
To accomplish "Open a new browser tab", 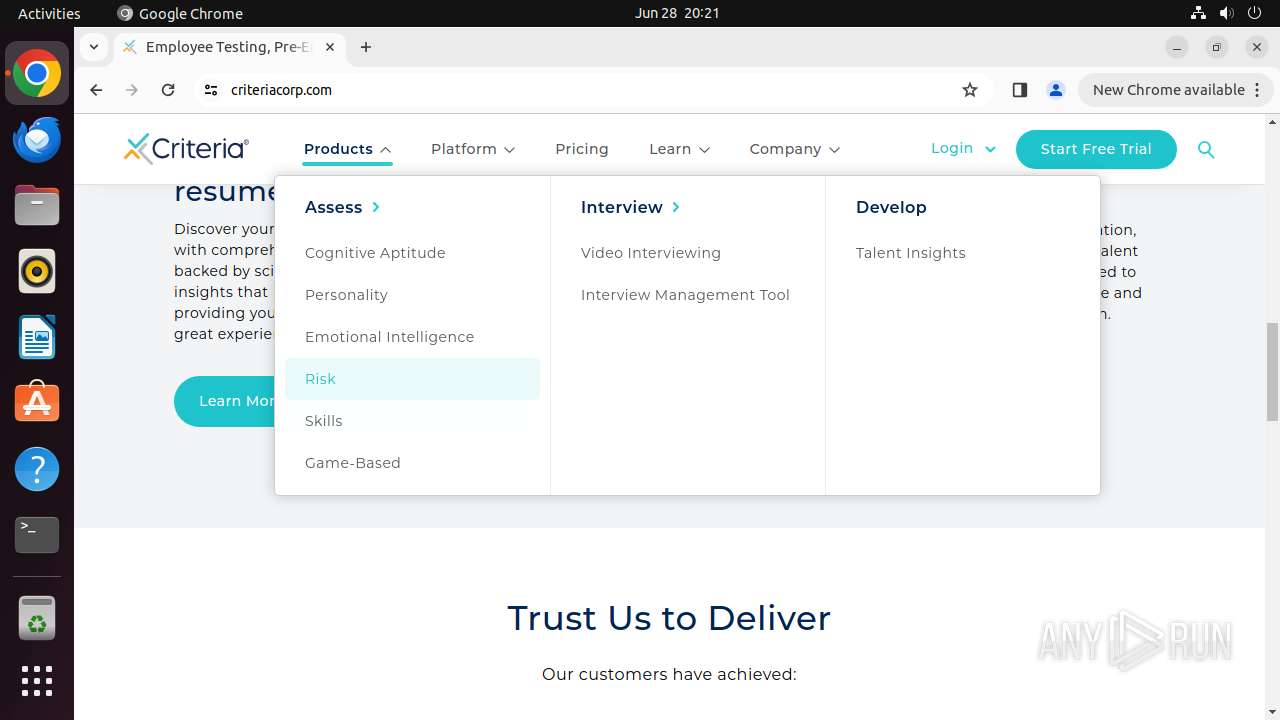I will click(366, 47).
